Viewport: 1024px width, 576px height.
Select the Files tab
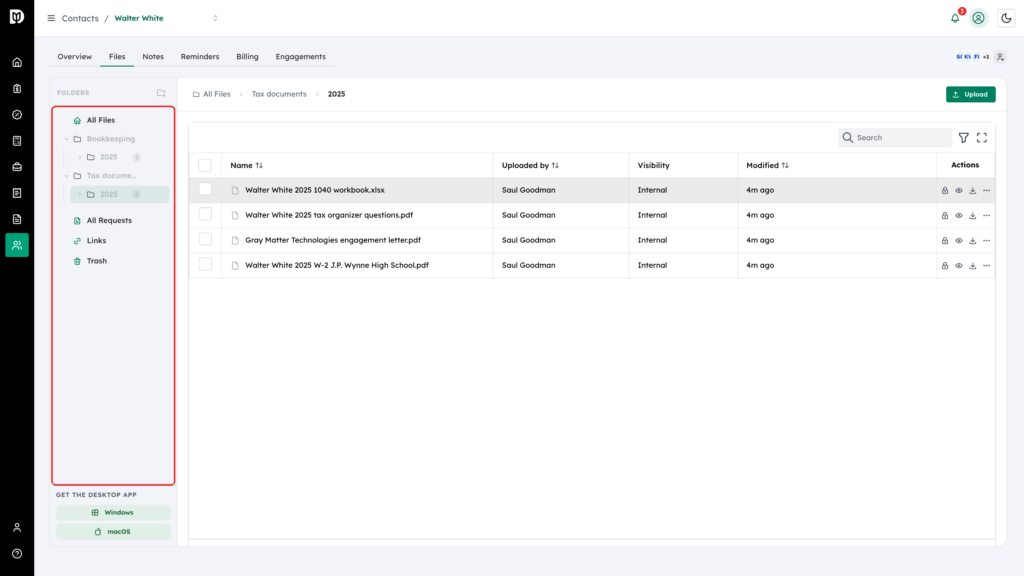(117, 57)
